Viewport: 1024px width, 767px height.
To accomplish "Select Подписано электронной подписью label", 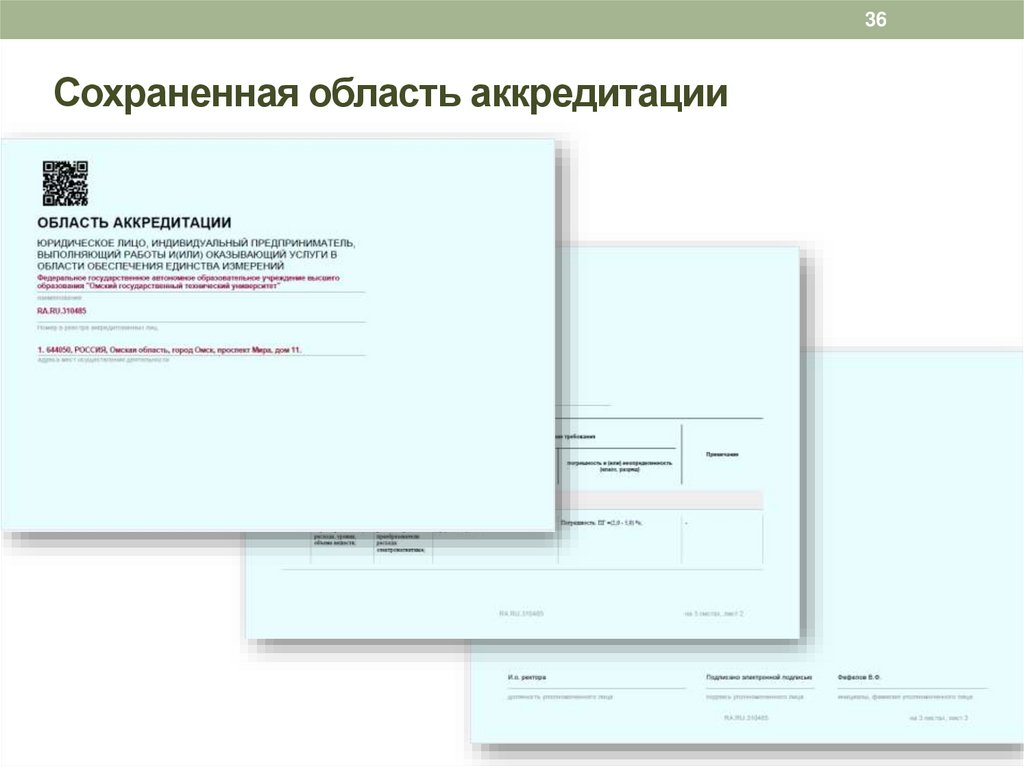I will click(x=758, y=678).
